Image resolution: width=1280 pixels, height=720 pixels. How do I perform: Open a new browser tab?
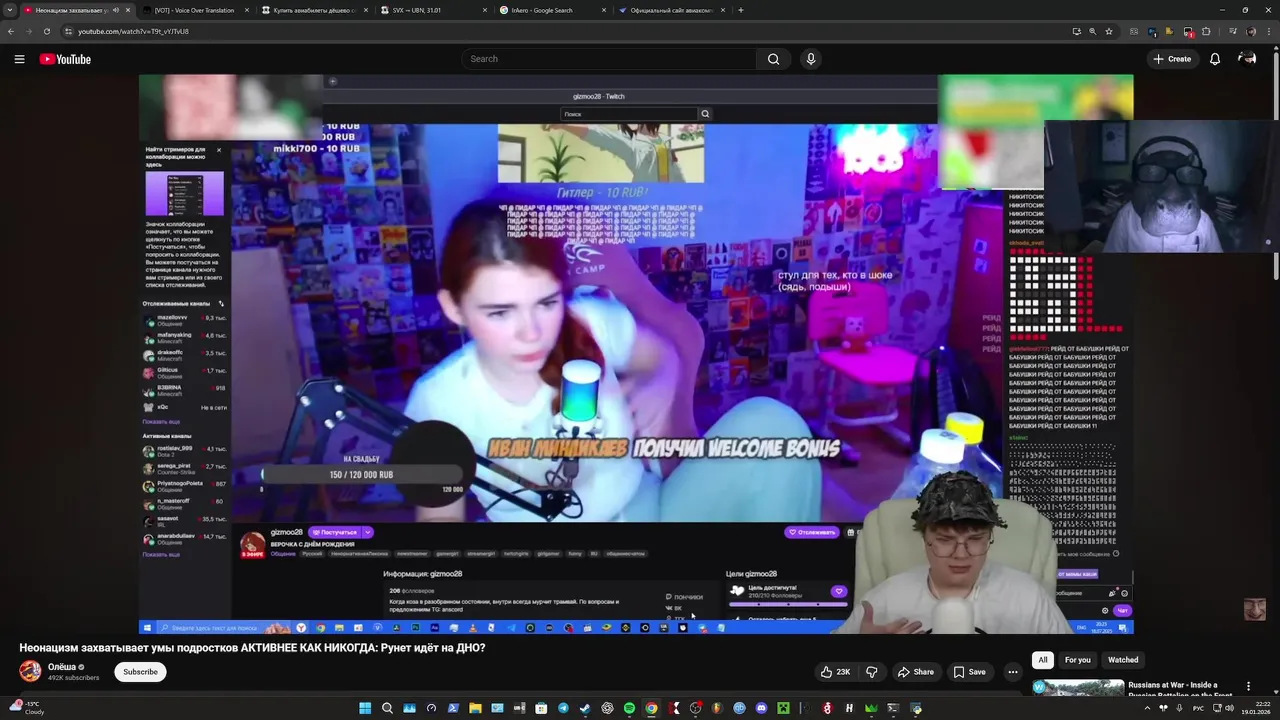click(x=740, y=10)
